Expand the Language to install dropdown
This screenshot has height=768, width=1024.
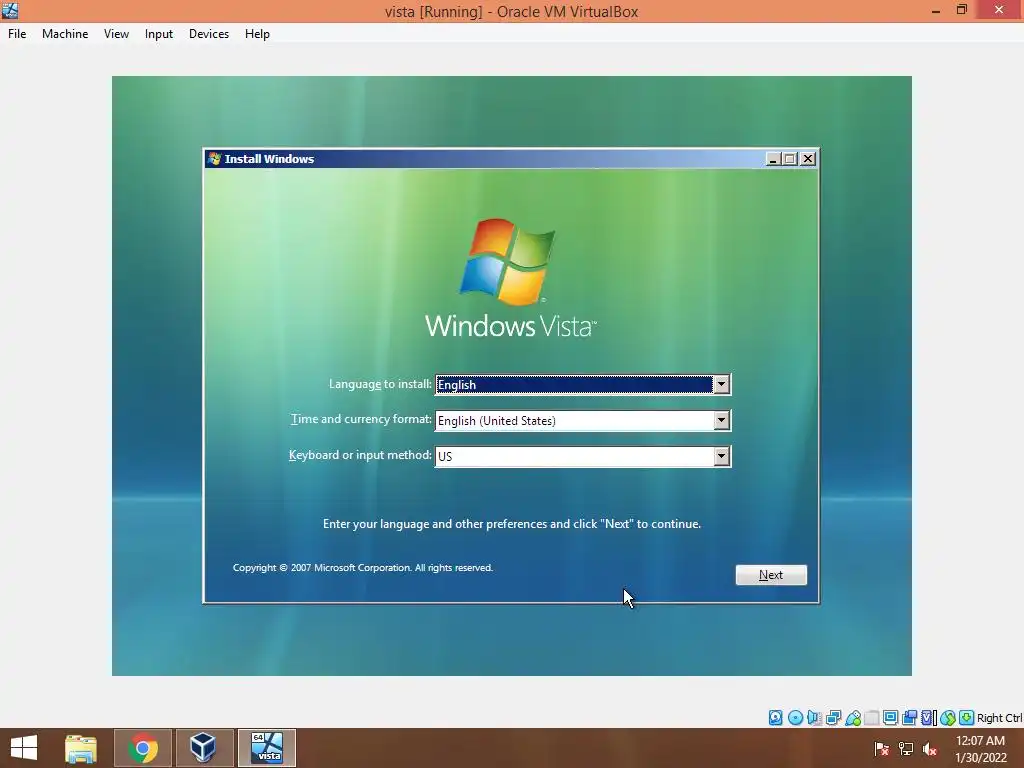[x=721, y=385]
